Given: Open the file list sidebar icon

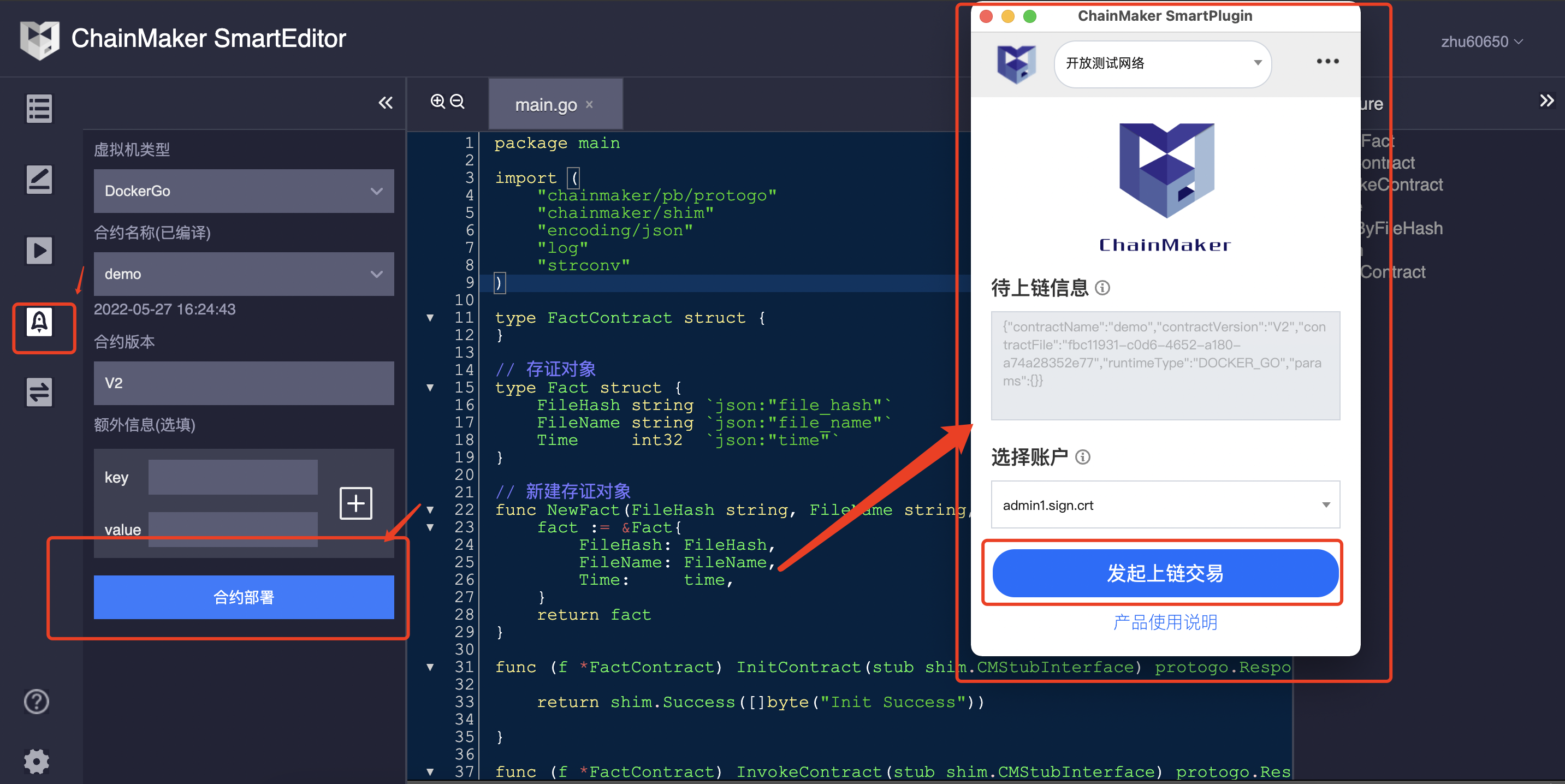Looking at the screenshot, I should (x=39, y=109).
